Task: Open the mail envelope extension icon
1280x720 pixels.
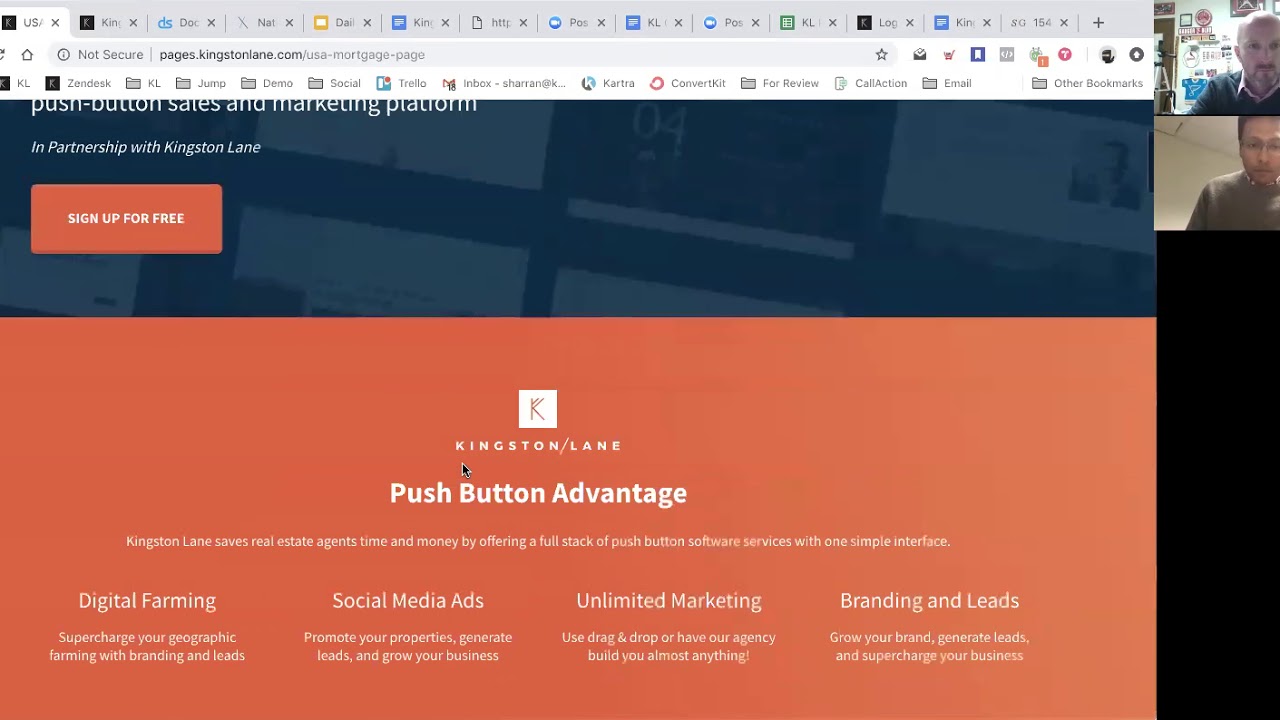Action: point(920,54)
